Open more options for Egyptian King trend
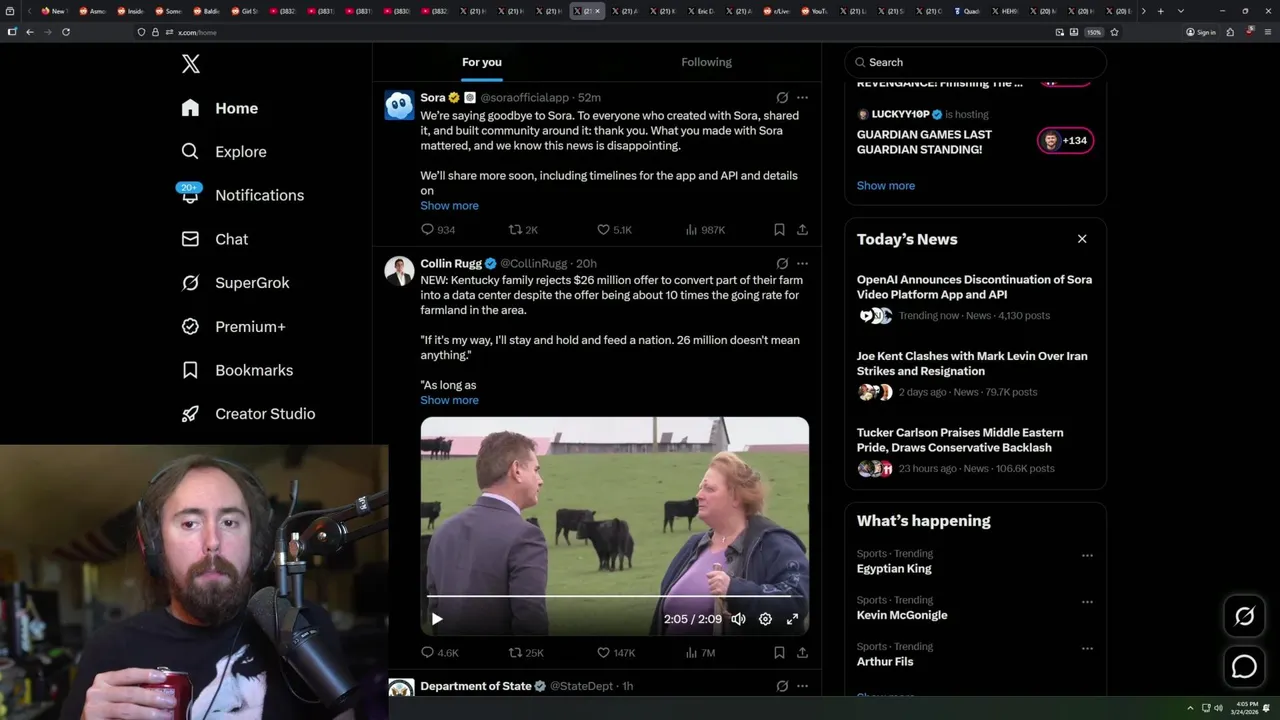The width and height of the screenshot is (1280, 720). pyautogui.click(x=1087, y=556)
